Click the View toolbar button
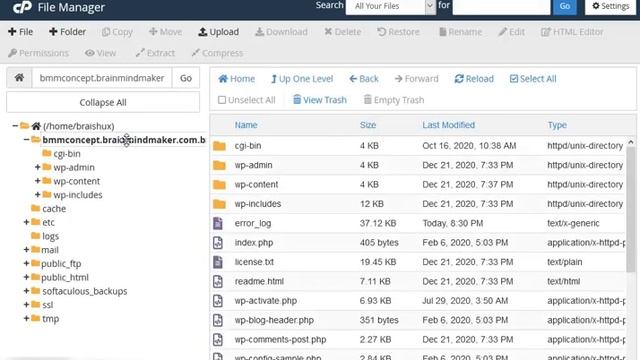The height and width of the screenshot is (360, 640). pos(100,53)
